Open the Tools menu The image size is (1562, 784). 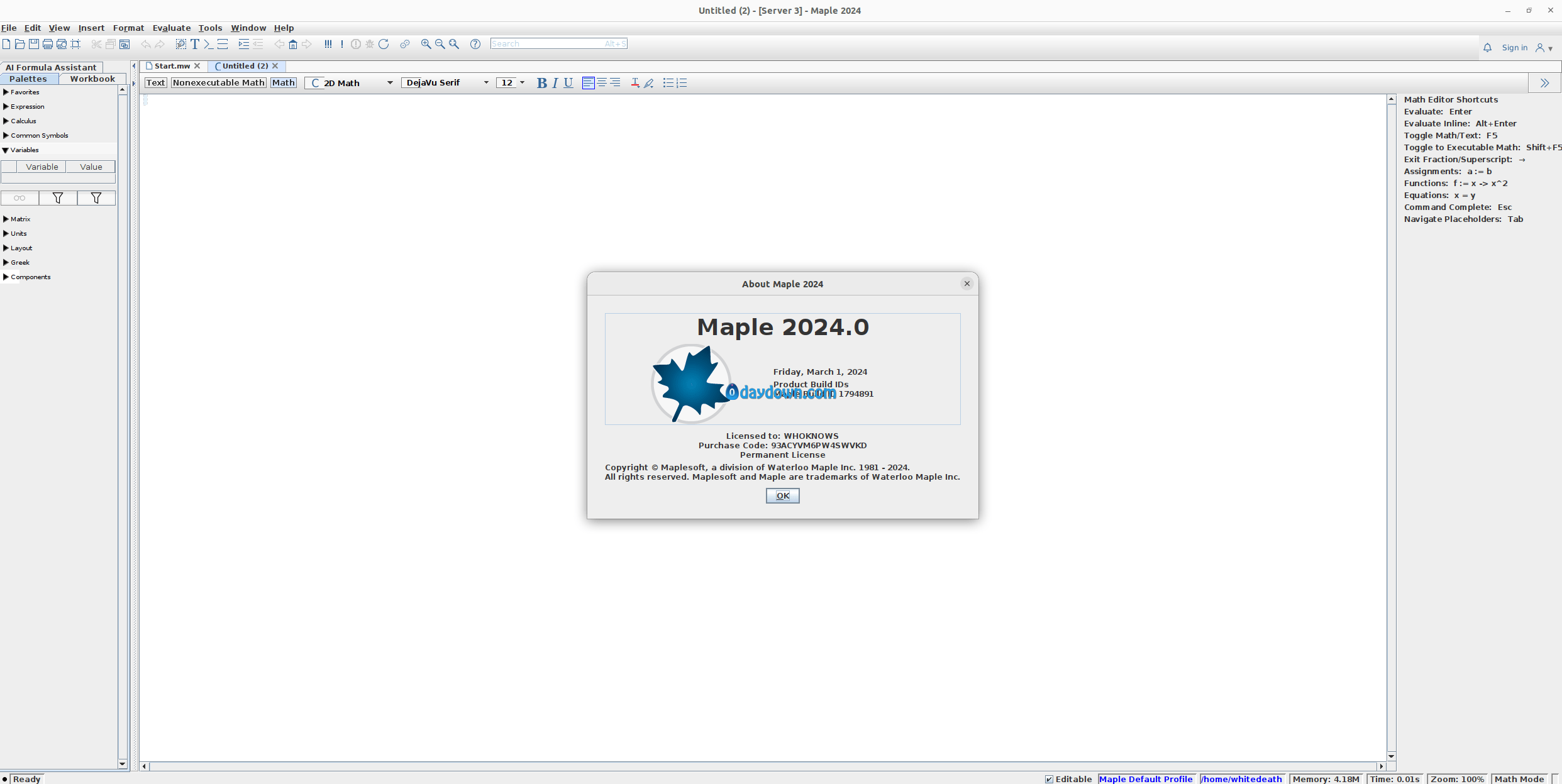pos(210,28)
